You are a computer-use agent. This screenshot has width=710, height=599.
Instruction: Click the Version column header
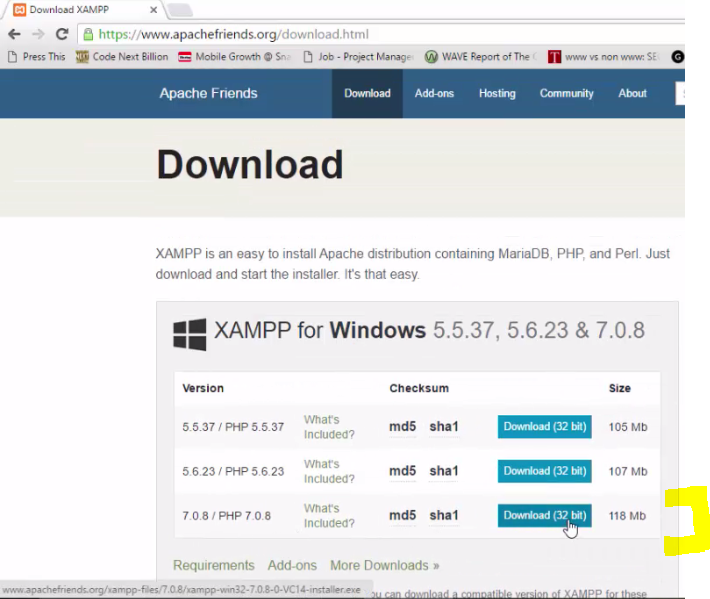pos(203,388)
